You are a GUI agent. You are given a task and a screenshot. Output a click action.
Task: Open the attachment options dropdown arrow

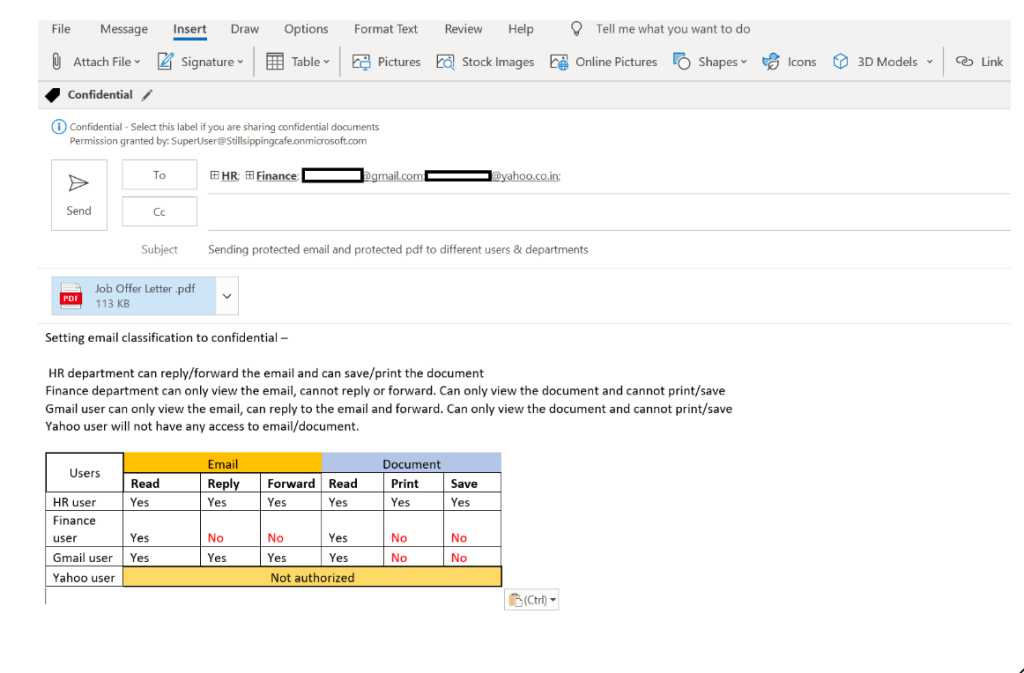[x=227, y=296]
